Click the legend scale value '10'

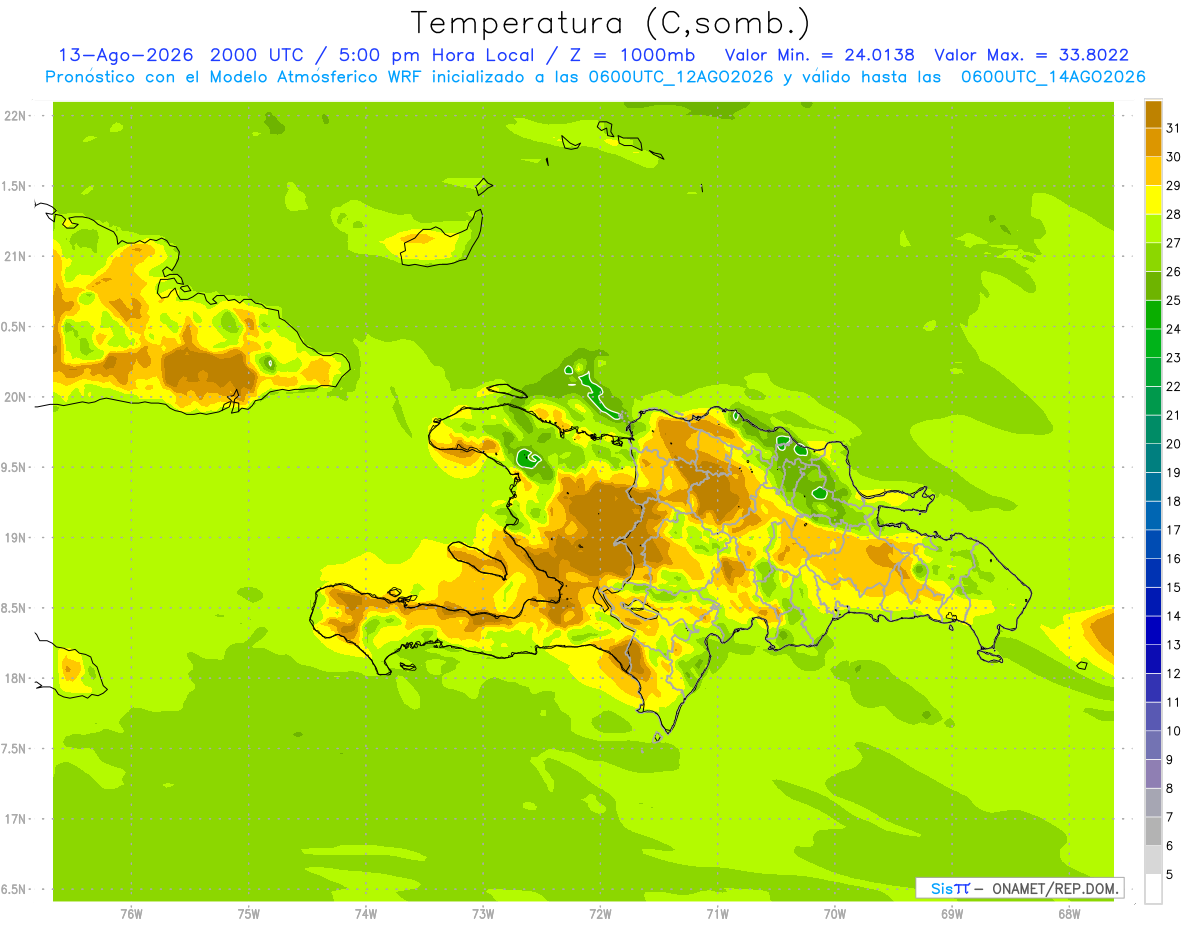(1174, 731)
